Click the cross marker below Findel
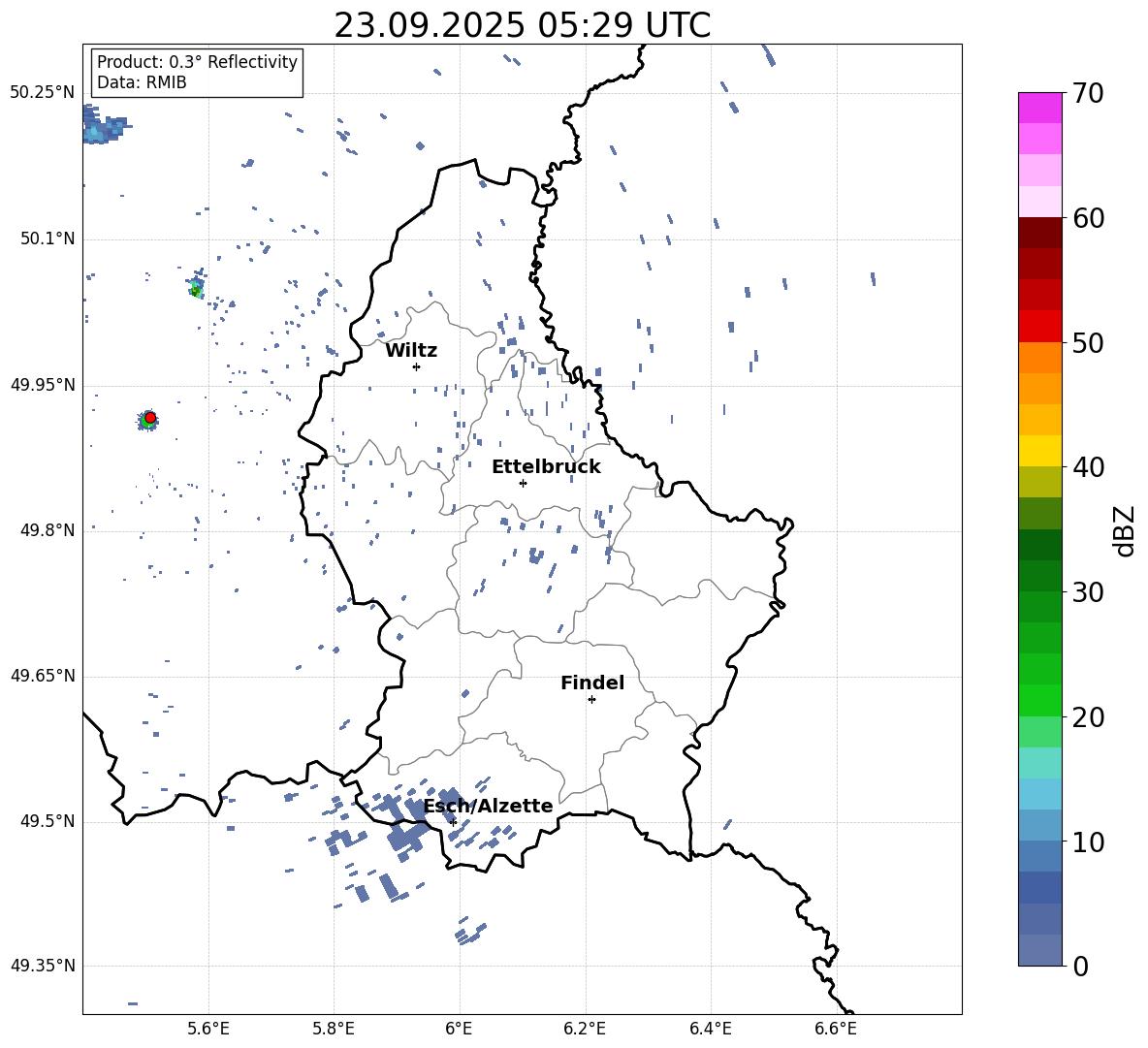The image size is (1148, 1048). pyautogui.click(x=591, y=699)
